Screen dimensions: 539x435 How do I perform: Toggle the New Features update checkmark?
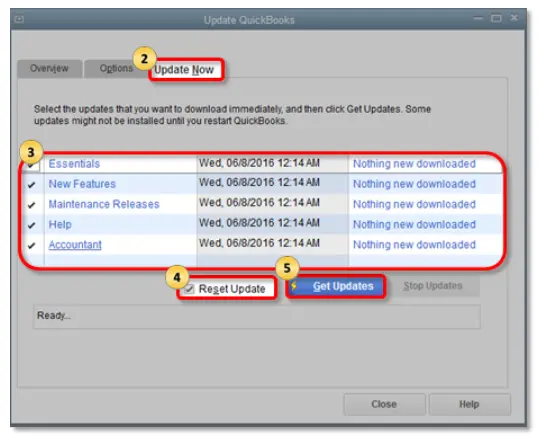tap(32, 185)
